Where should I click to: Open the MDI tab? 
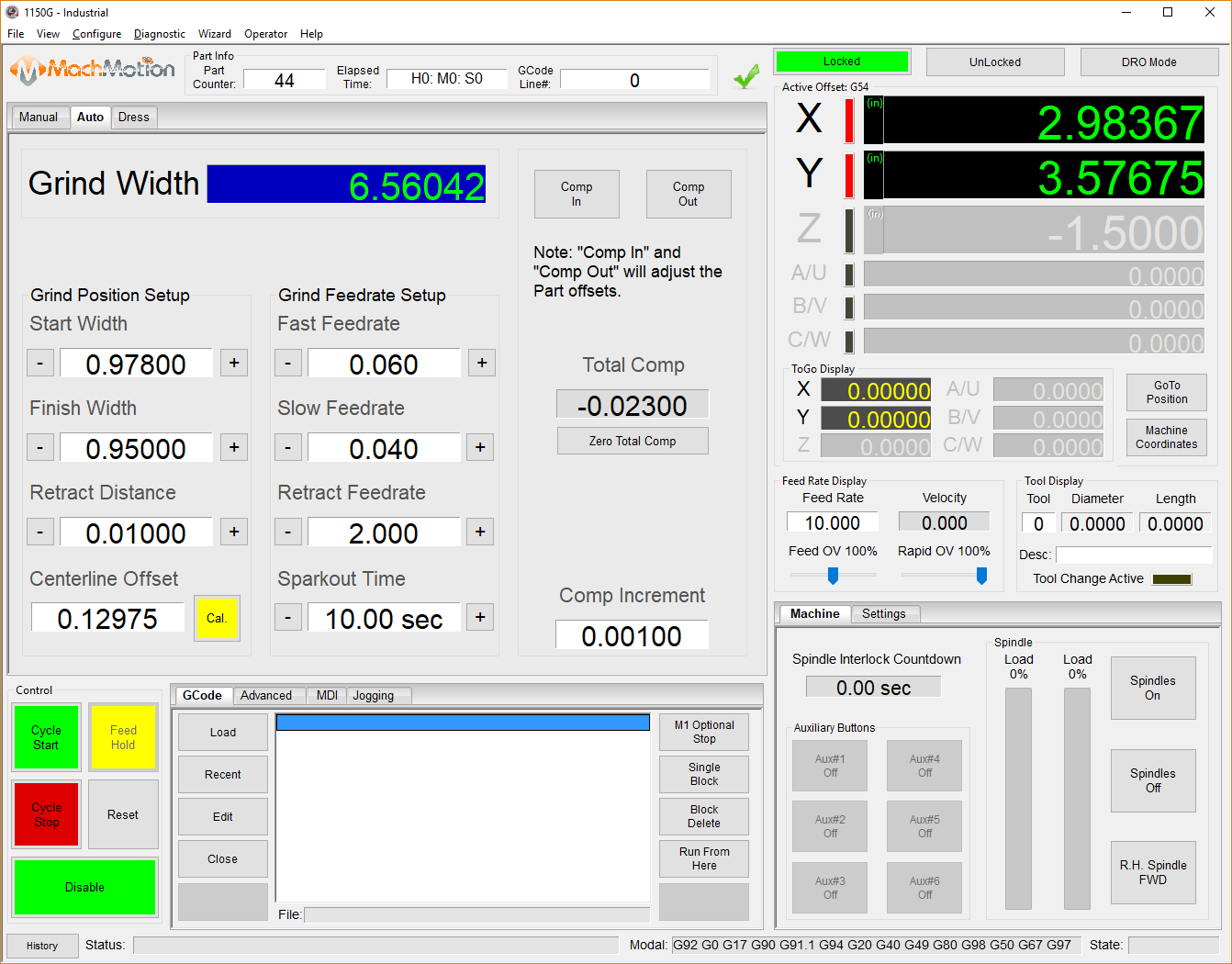click(327, 695)
